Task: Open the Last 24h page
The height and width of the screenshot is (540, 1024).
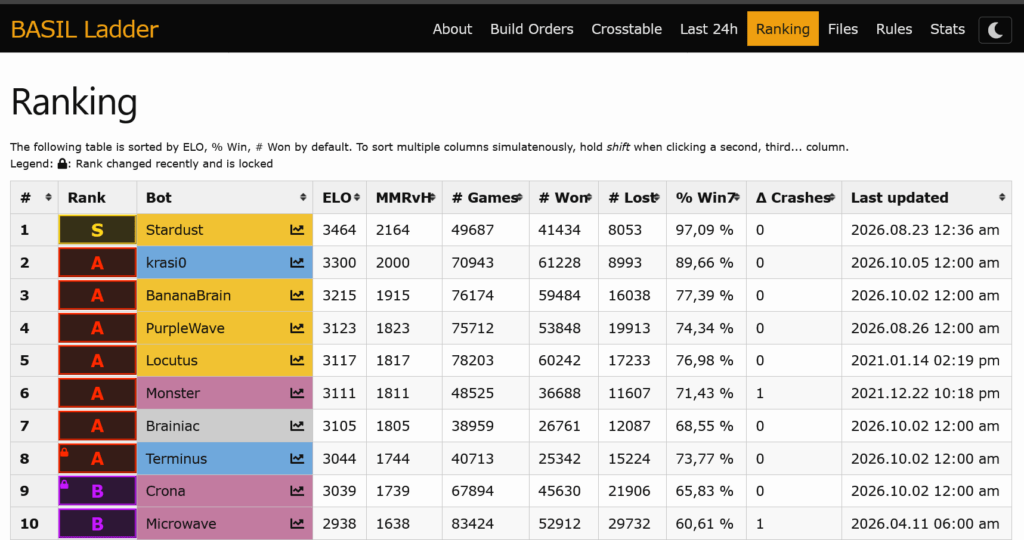Action: [709, 29]
